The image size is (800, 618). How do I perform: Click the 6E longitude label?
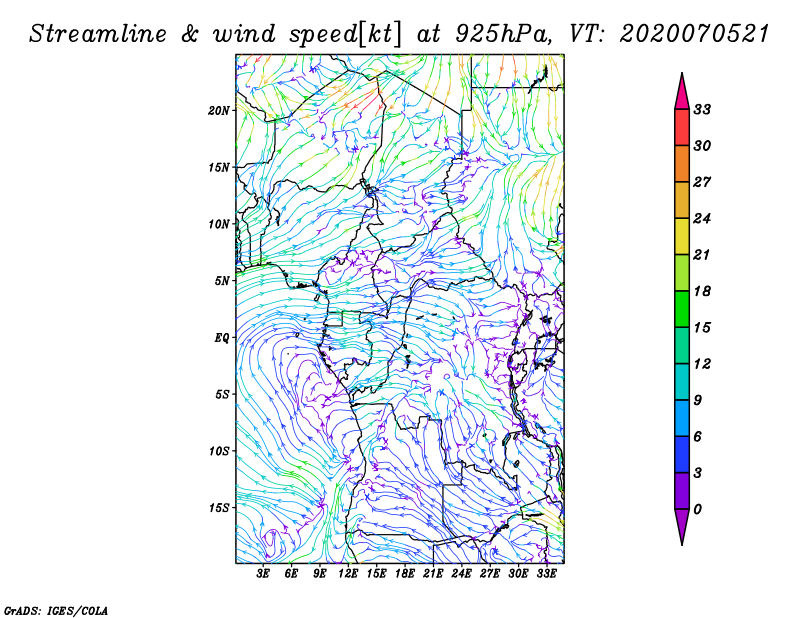coord(291,574)
